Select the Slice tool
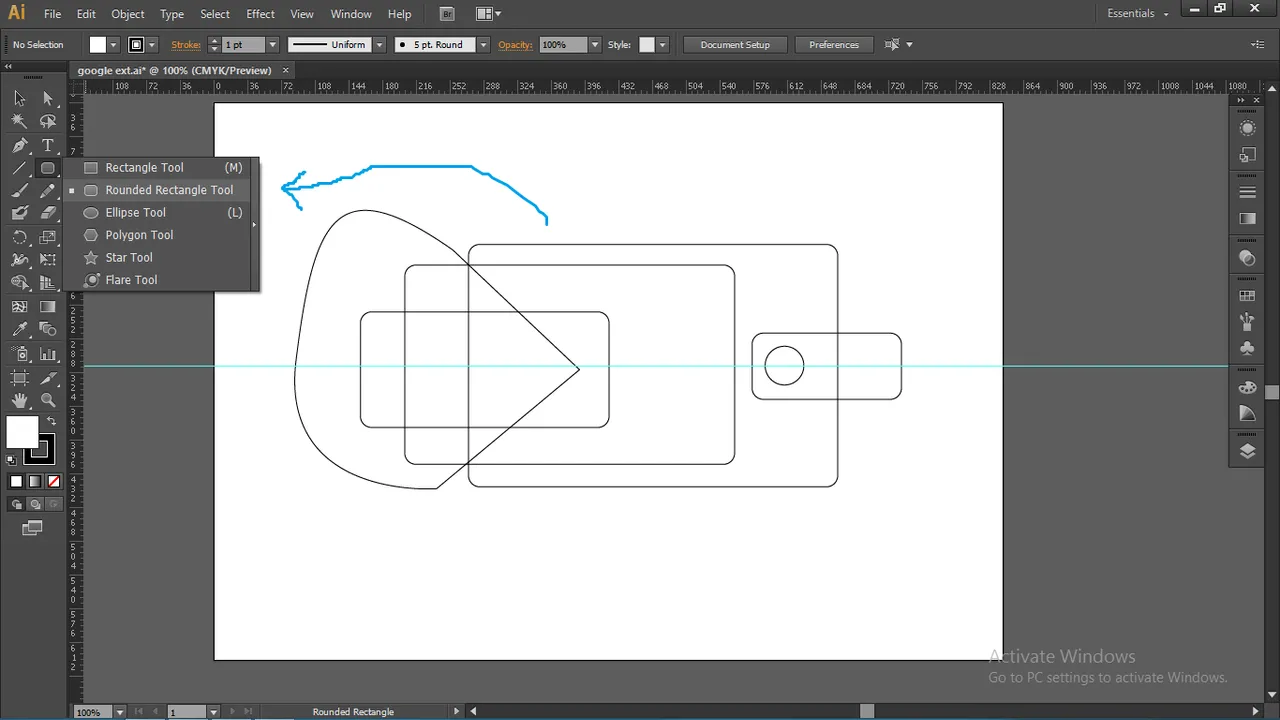The height and width of the screenshot is (720, 1280). point(47,378)
